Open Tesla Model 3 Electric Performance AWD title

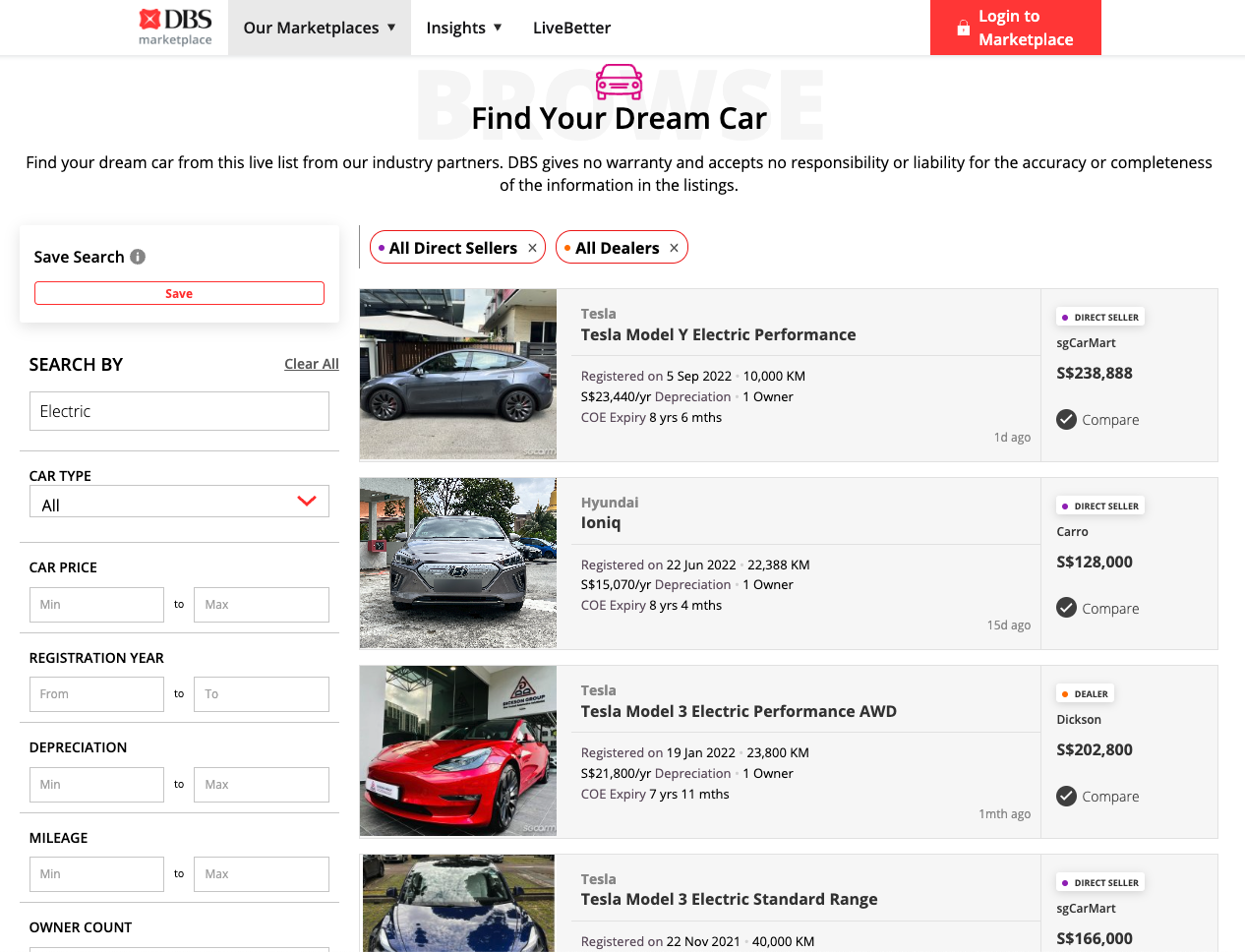(x=739, y=711)
